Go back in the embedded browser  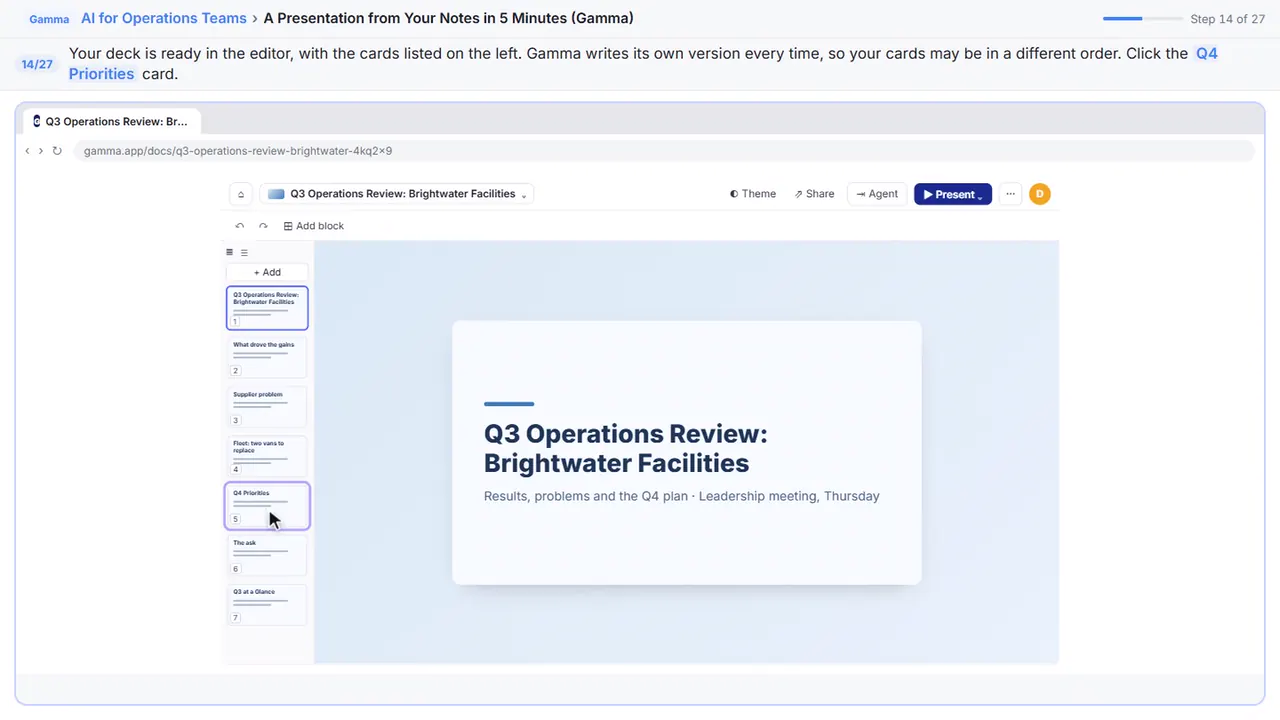click(27, 151)
